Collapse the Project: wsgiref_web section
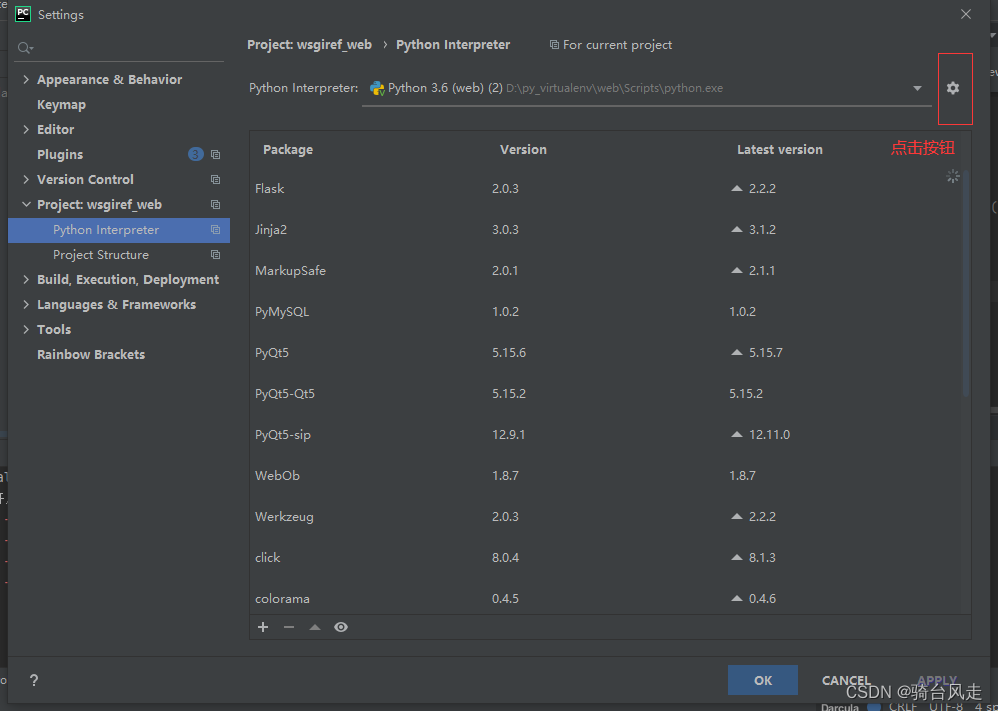Image resolution: width=998 pixels, height=711 pixels. (26, 204)
